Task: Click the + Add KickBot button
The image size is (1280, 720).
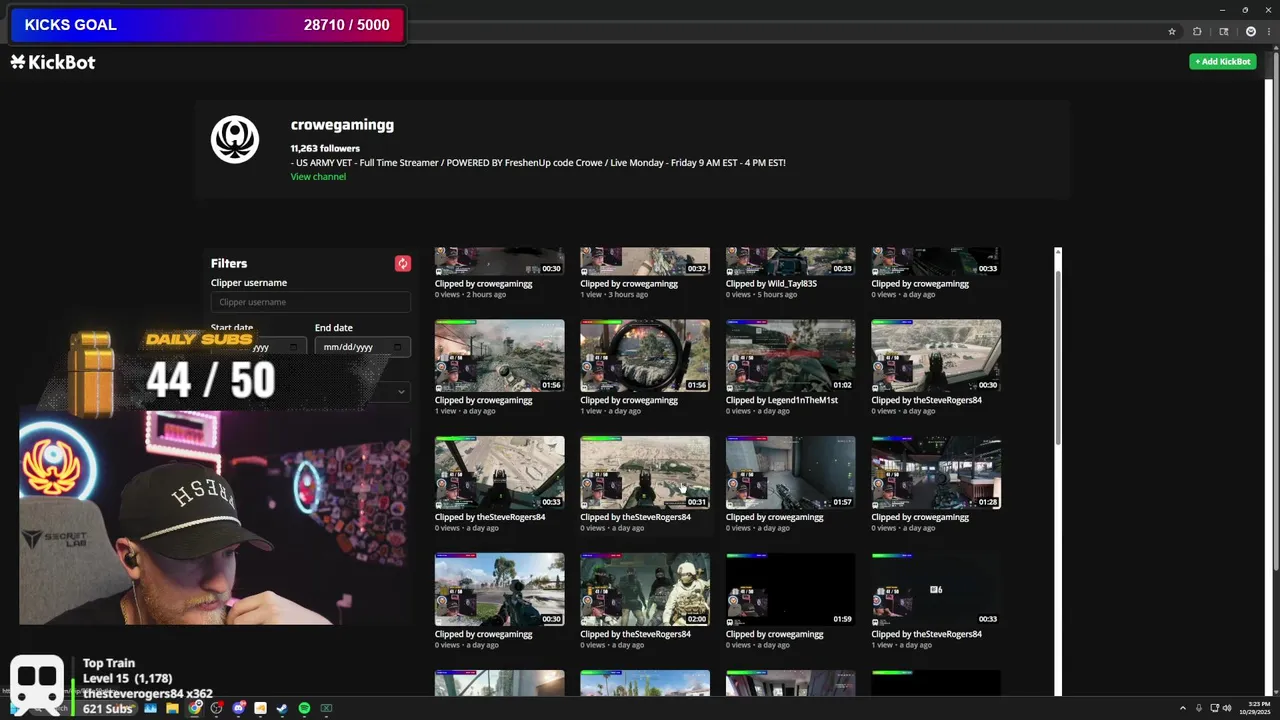Action: (x=1222, y=62)
